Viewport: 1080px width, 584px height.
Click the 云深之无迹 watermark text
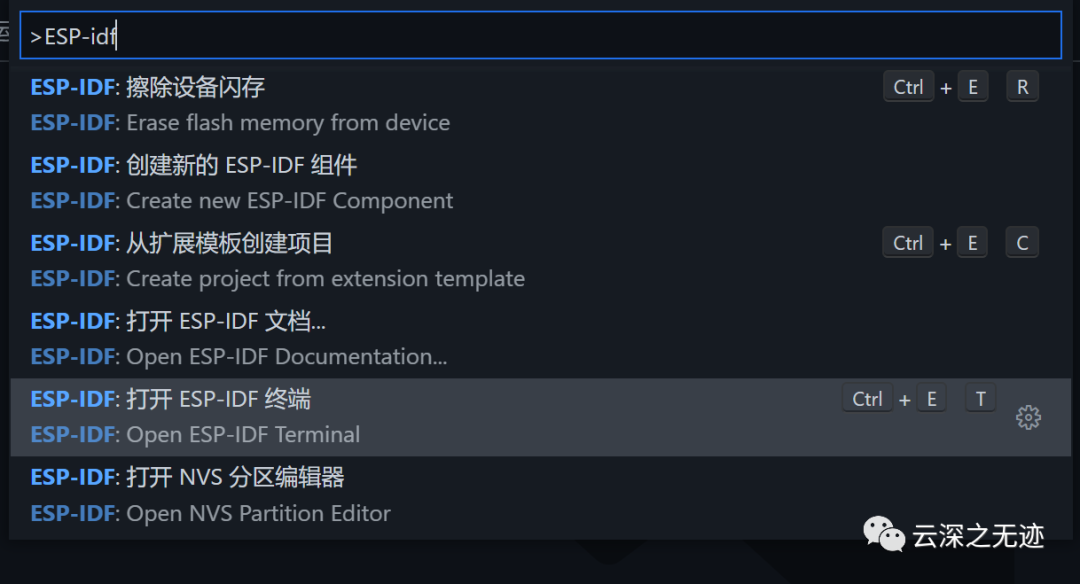978,536
